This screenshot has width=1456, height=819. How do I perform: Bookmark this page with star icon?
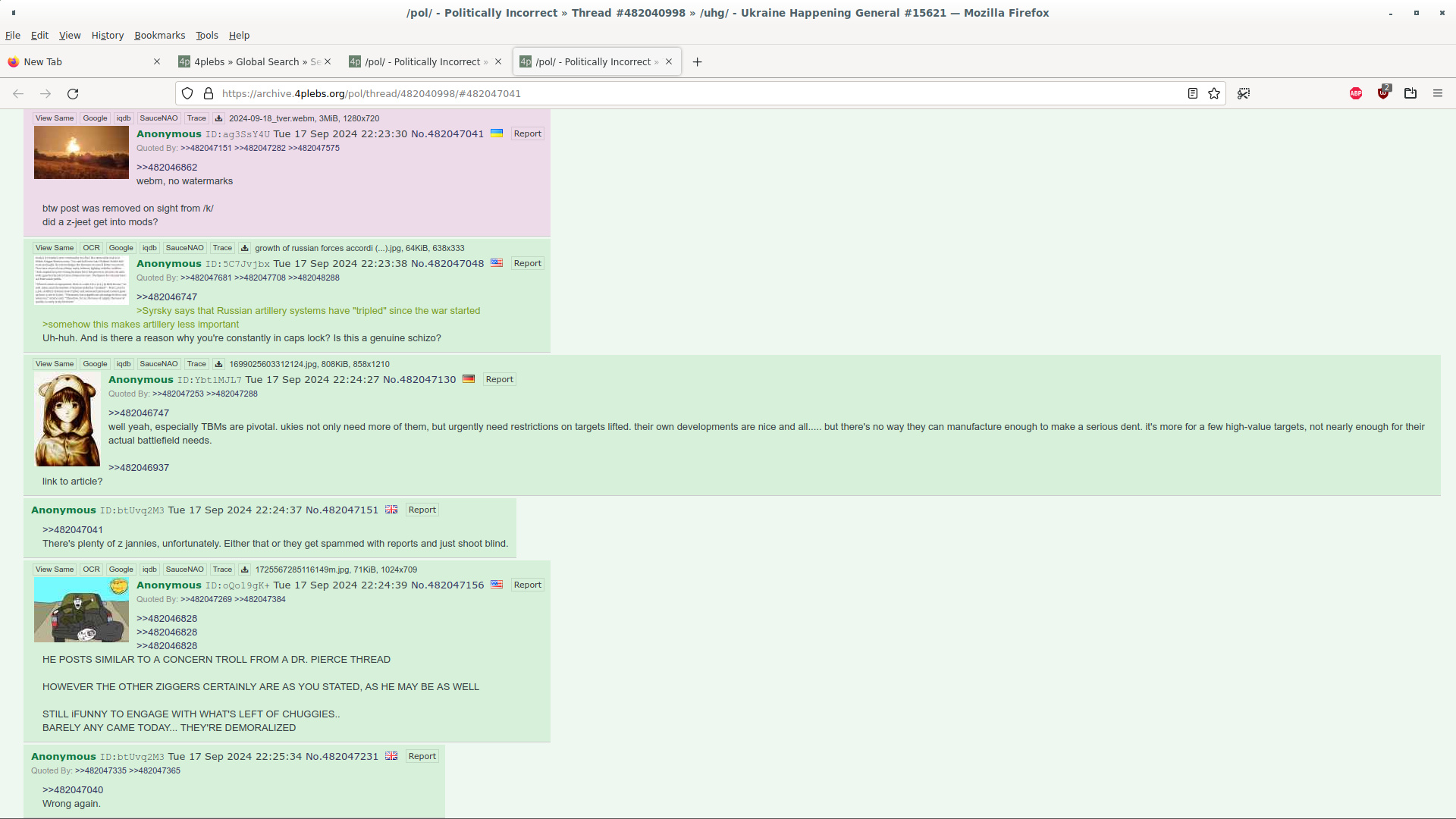pyautogui.click(x=1214, y=94)
